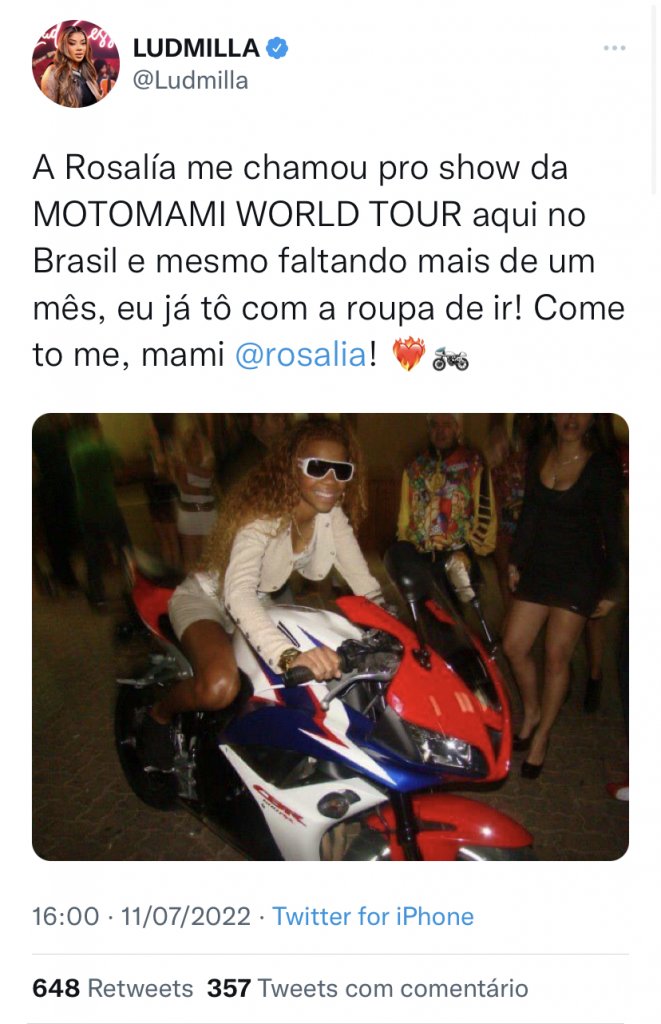This screenshot has height=1024, width=661.
Task: Click the motorcycle emoji in the tweet
Action: pyautogui.click(x=451, y=358)
